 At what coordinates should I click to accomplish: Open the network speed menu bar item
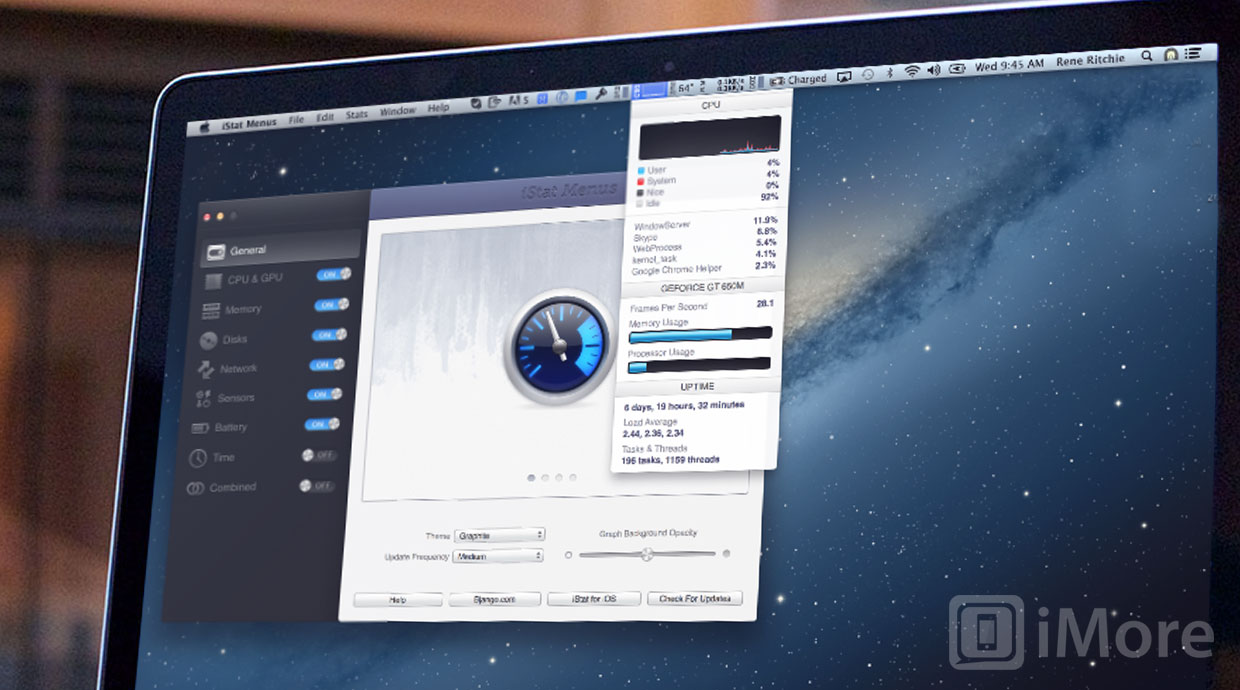[733, 83]
